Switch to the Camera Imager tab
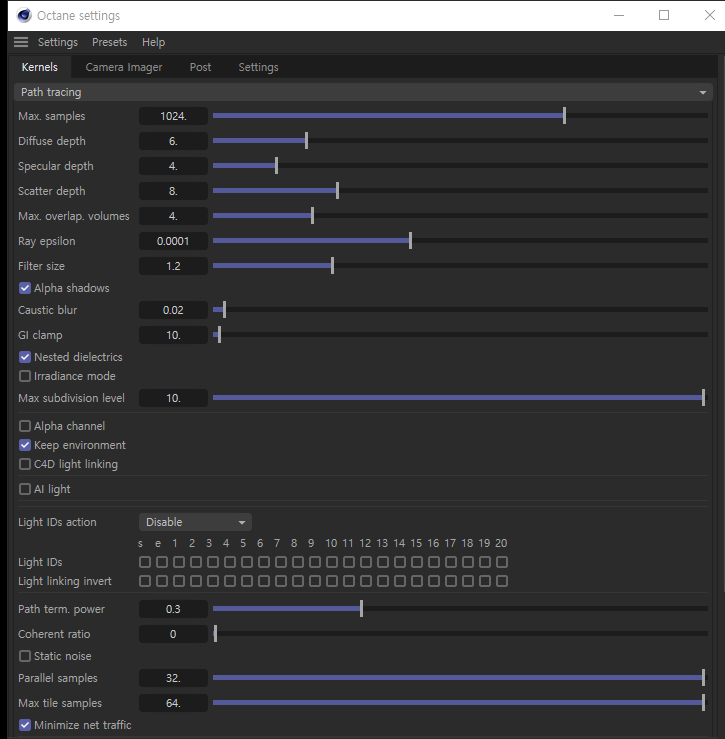The height and width of the screenshot is (739, 725). click(124, 67)
